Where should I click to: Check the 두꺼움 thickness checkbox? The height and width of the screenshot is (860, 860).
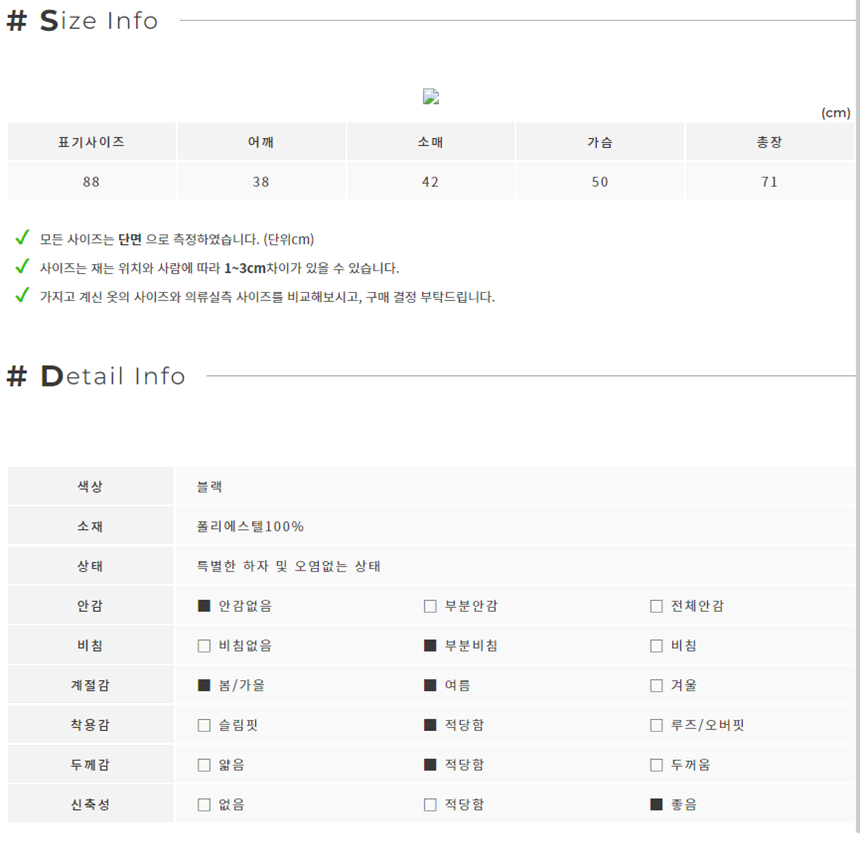(x=656, y=765)
